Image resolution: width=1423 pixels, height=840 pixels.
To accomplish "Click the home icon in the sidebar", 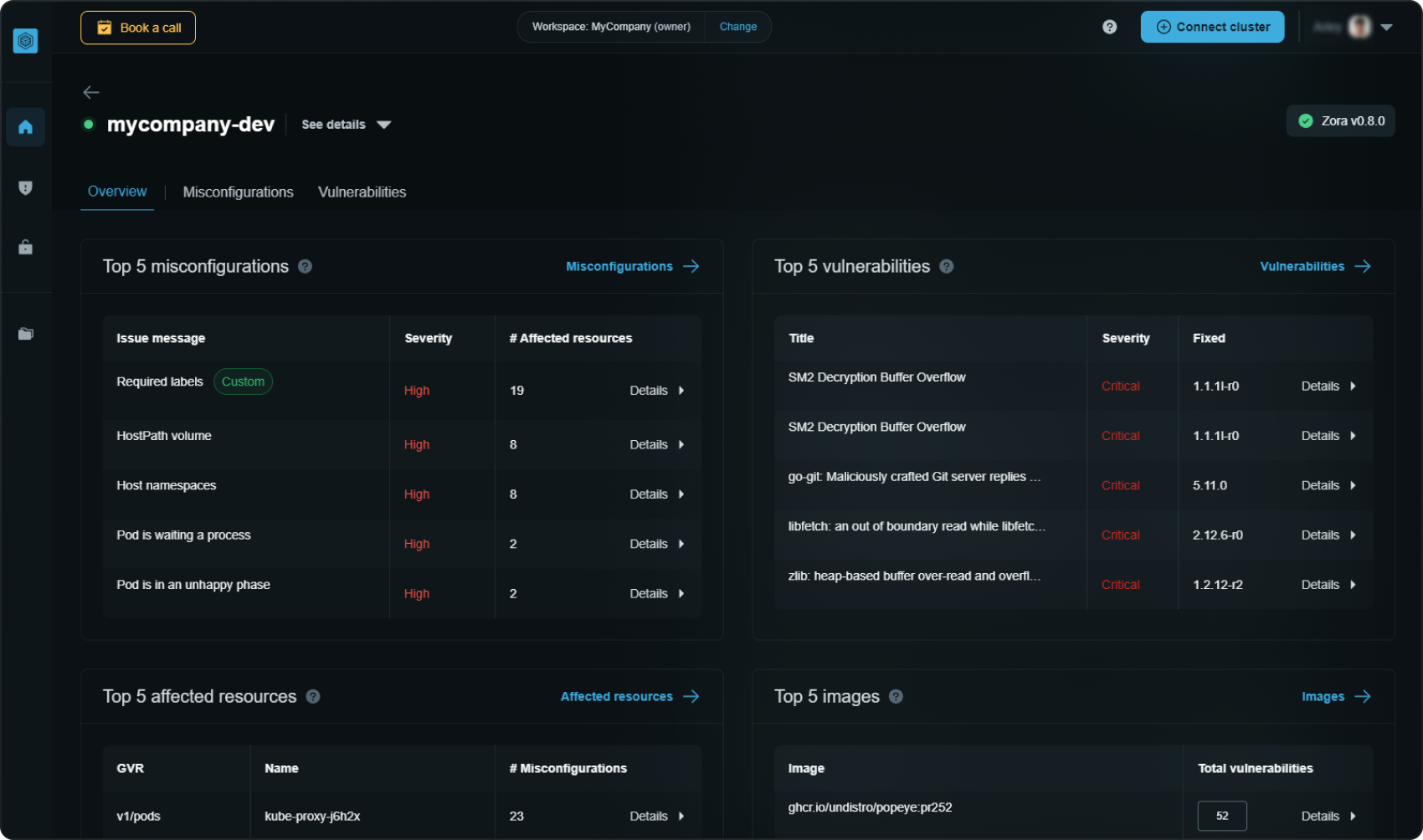I will (25, 127).
